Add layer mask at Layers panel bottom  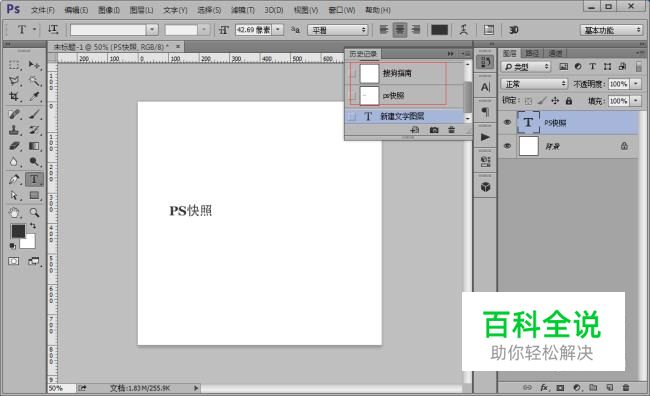(x=560, y=388)
